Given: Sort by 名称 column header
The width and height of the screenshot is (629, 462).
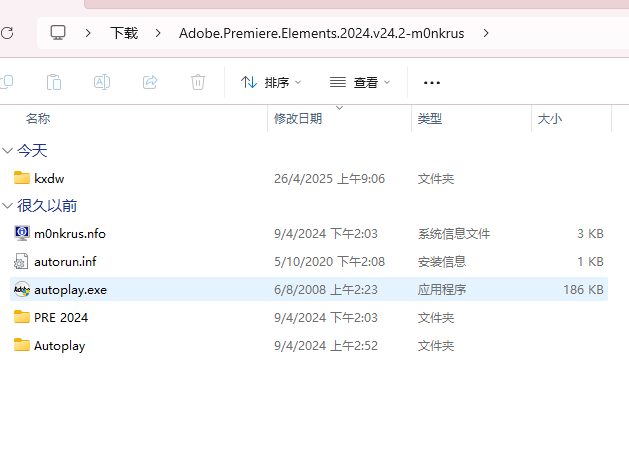Looking at the screenshot, I should tap(38, 119).
